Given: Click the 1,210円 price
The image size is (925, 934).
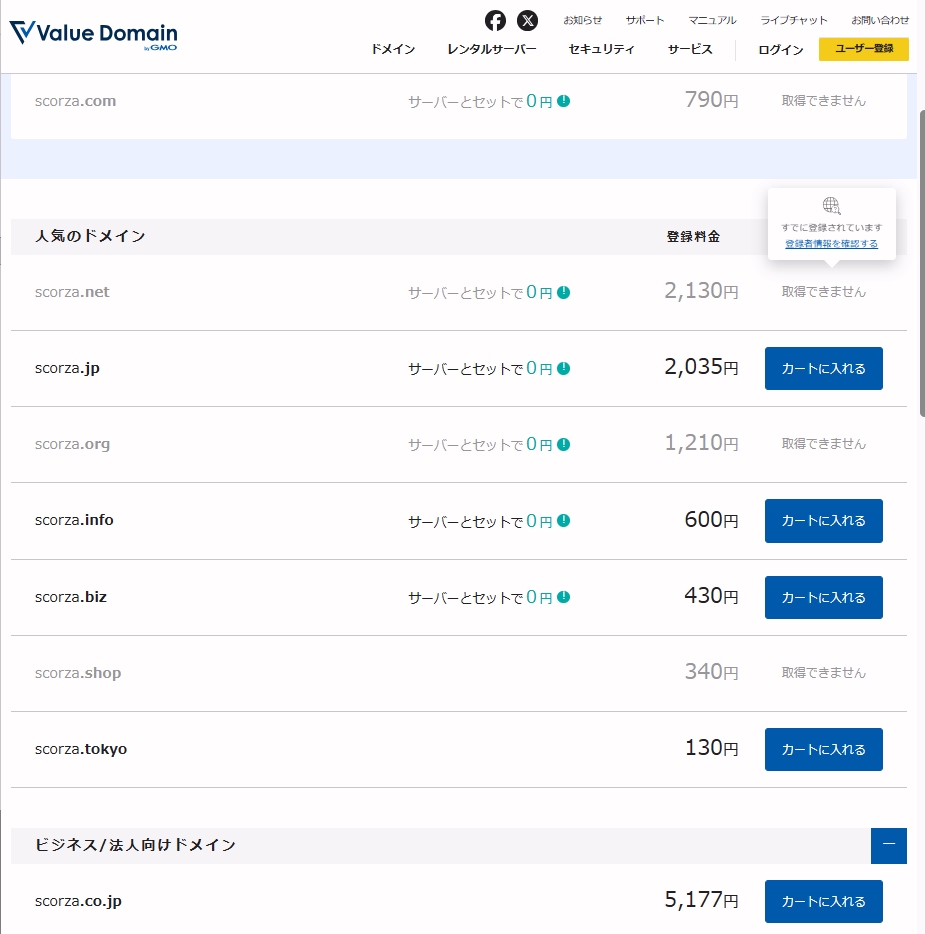Looking at the screenshot, I should coord(702,443).
